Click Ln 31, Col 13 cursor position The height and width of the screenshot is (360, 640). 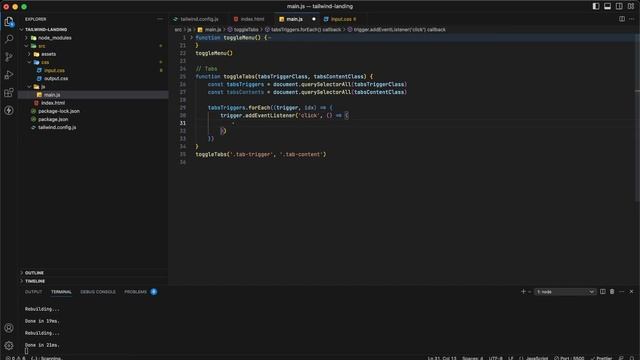click(442, 358)
